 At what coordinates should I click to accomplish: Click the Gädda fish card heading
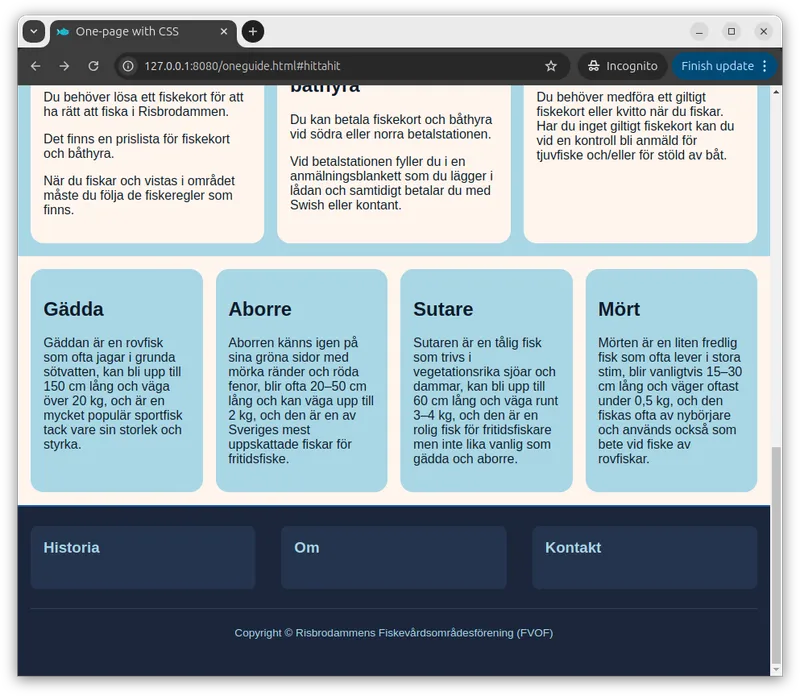point(73,309)
